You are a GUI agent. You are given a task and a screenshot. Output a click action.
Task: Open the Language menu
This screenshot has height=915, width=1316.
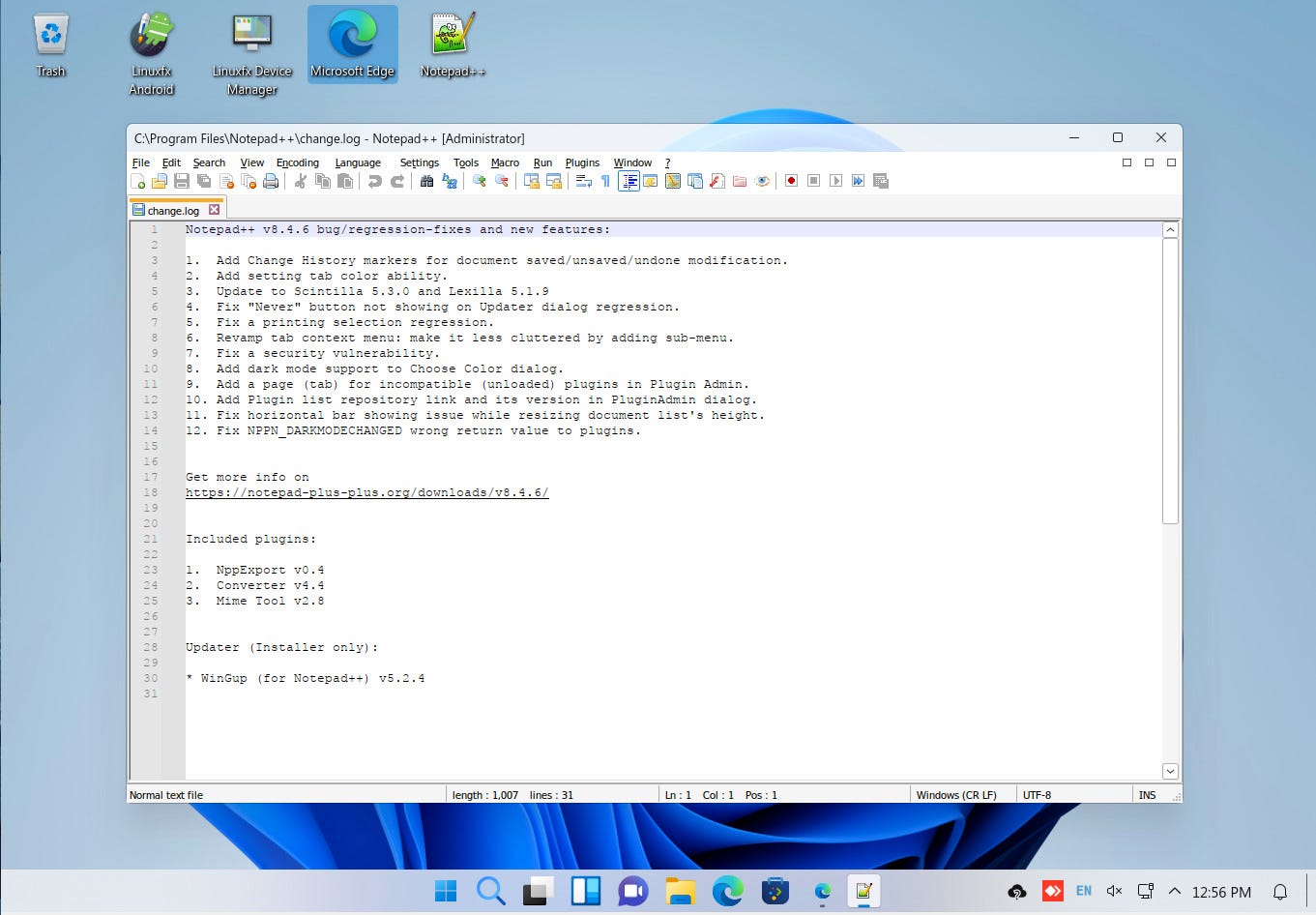(x=358, y=162)
